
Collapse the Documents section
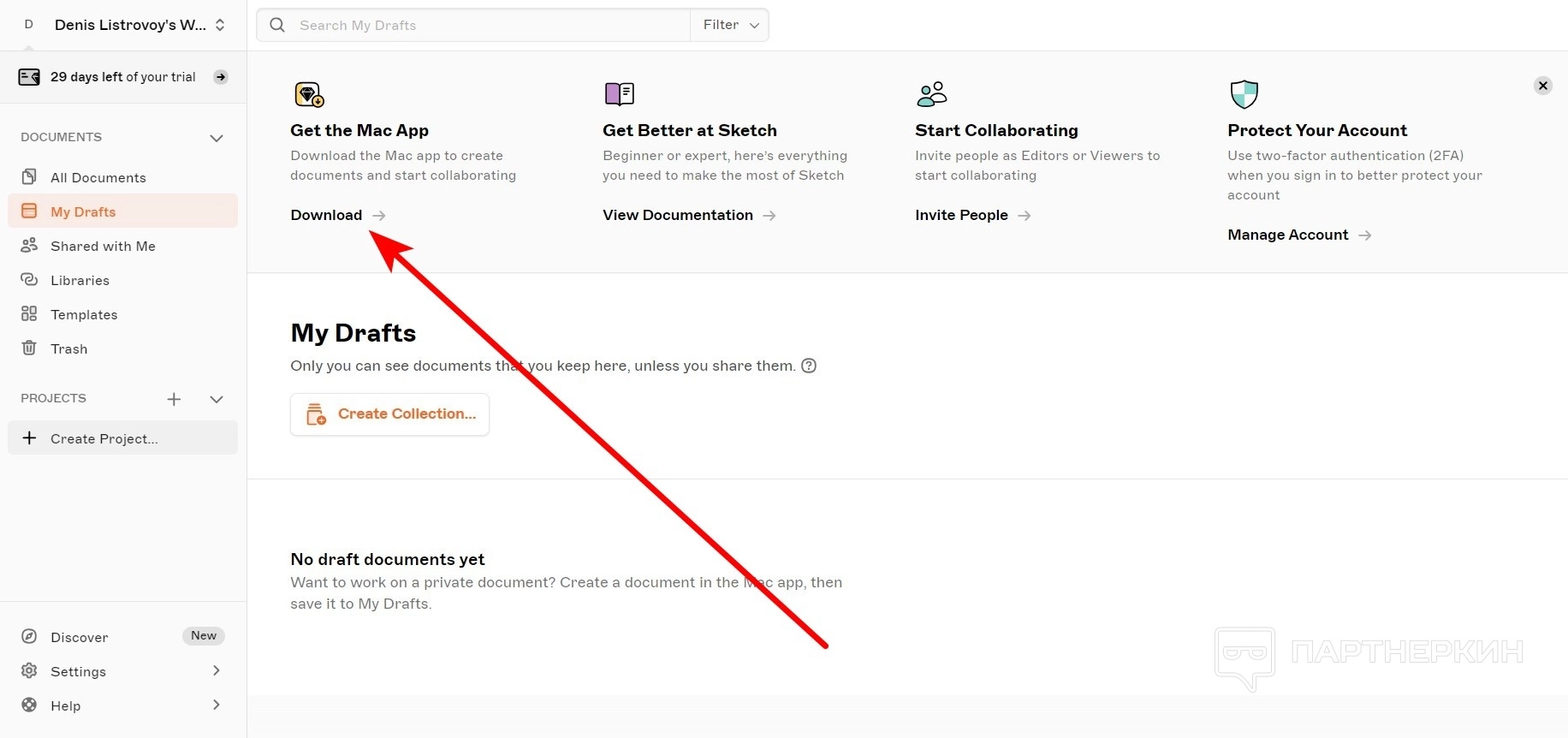click(x=217, y=138)
